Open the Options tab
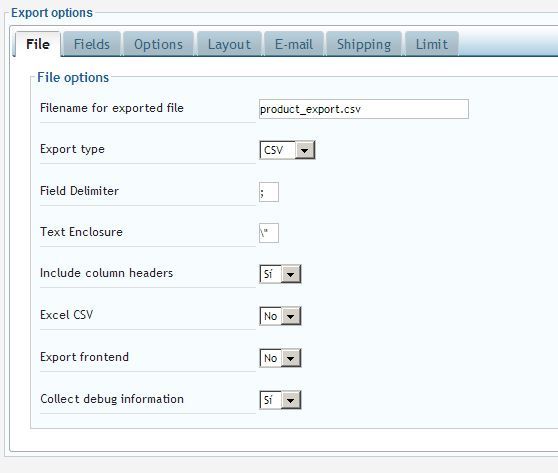558x473 pixels. point(158,44)
